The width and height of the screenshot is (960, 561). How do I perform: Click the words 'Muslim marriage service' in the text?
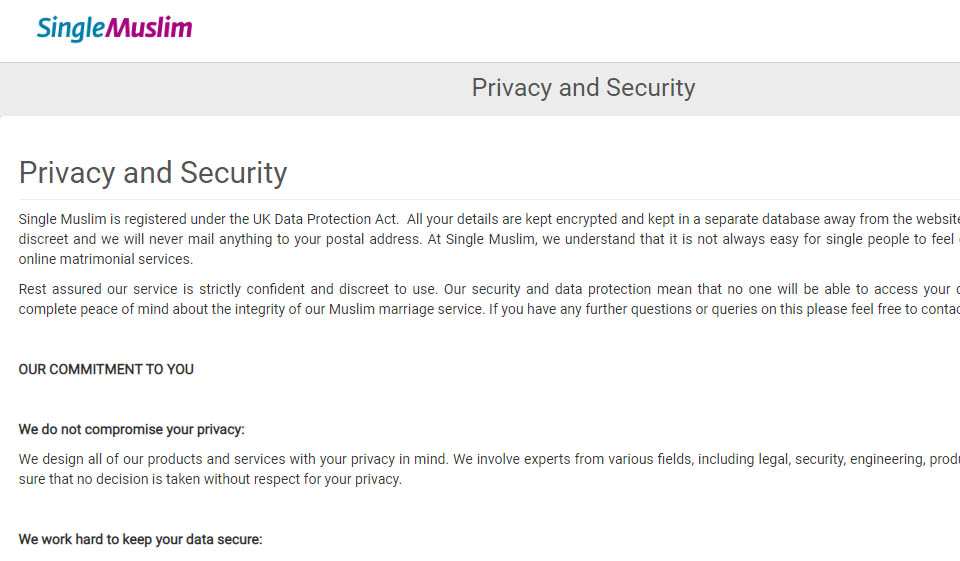406,309
